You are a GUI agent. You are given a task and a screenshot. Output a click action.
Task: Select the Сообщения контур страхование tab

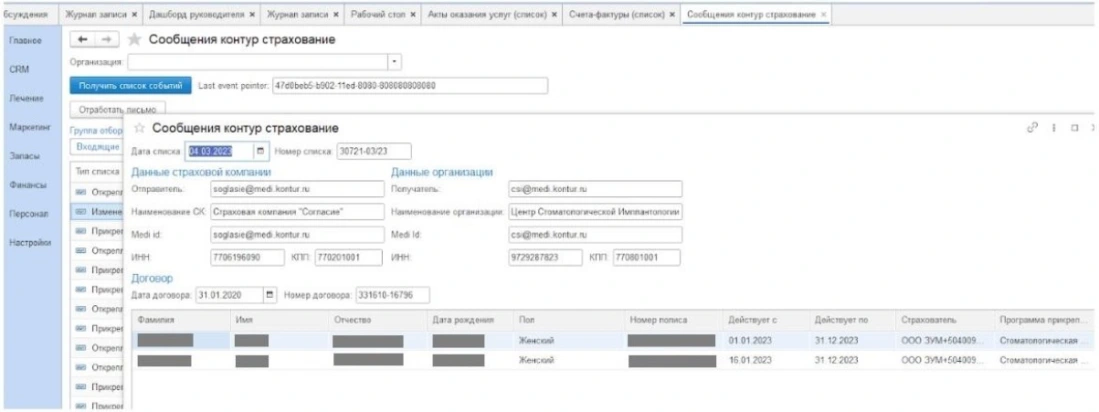click(756, 14)
